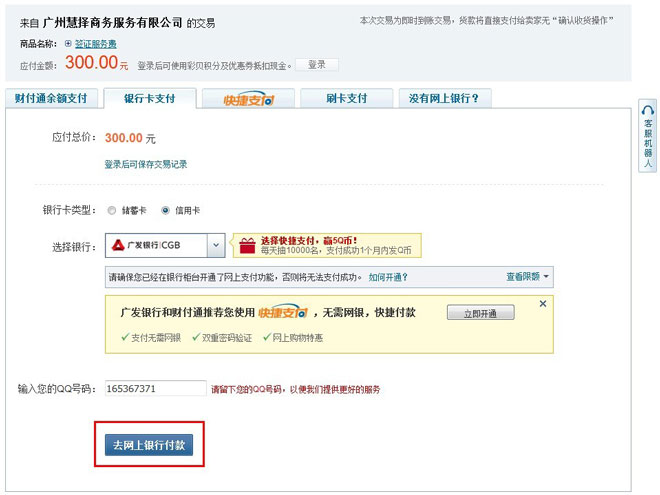Click the red gift box icon
Screen dimensions: 660x495
tap(248, 246)
